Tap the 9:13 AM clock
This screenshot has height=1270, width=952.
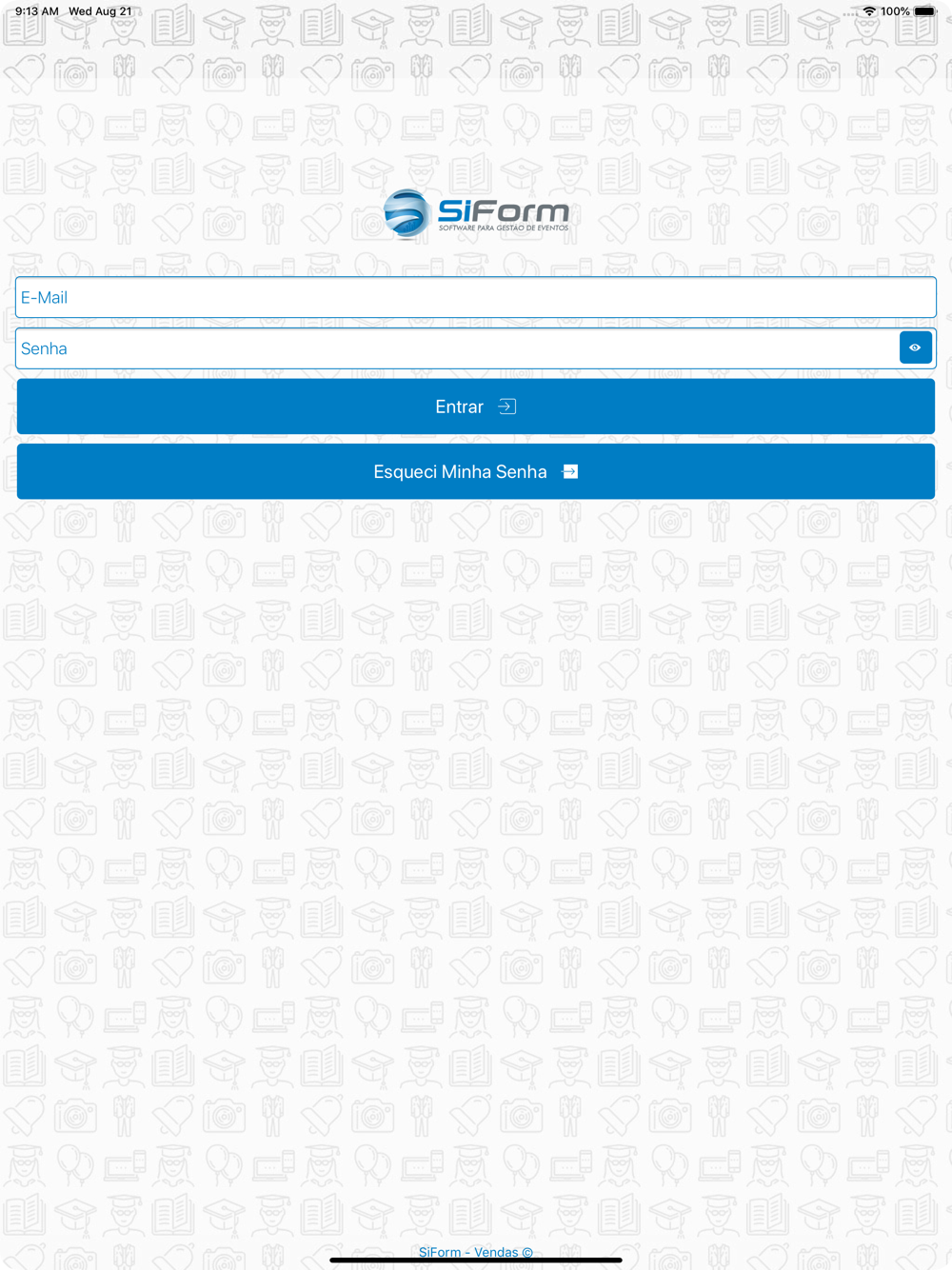pyautogui.click(x=37, y=11)
